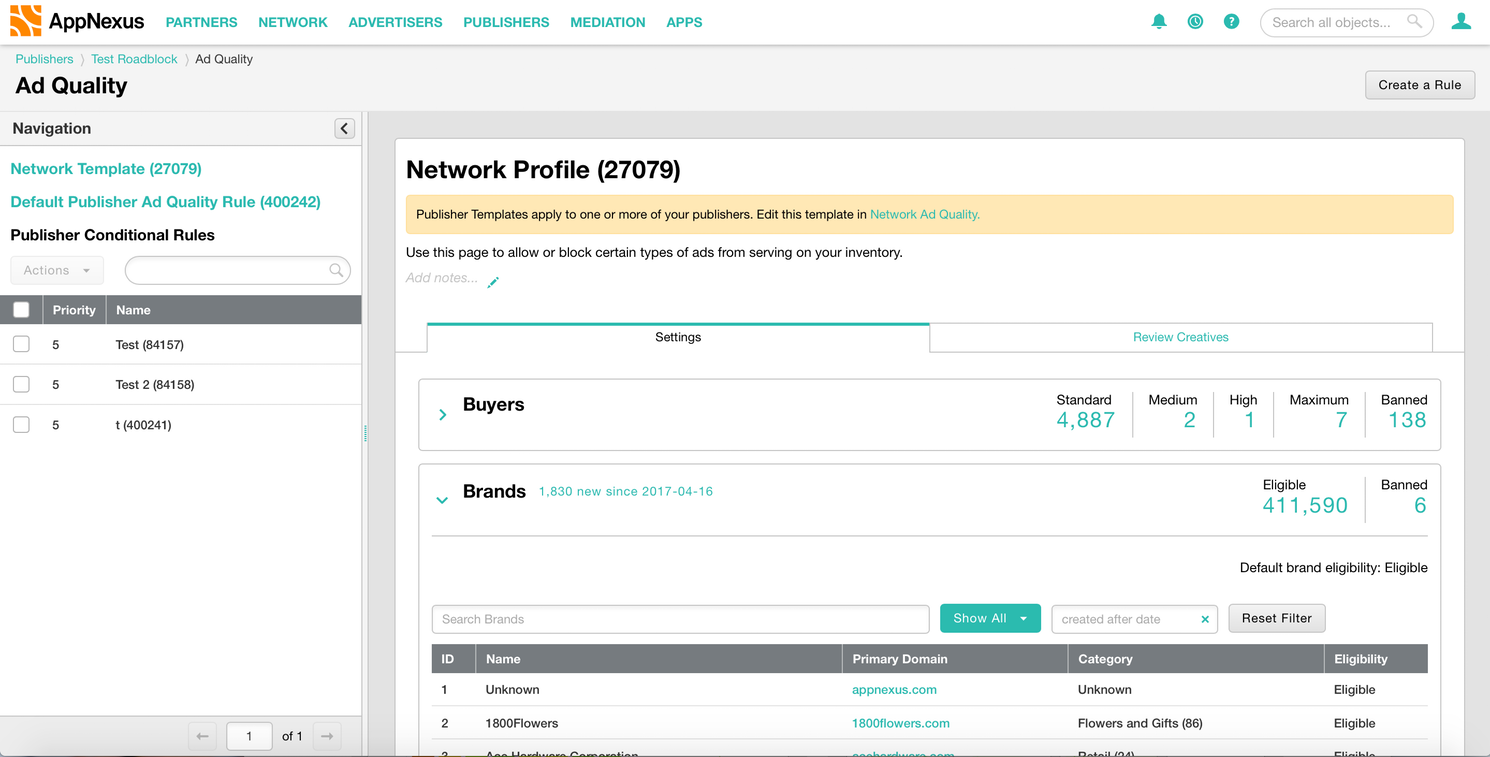
Task: Click the Eligible brands count 411,590
Action: point(1305,506)
